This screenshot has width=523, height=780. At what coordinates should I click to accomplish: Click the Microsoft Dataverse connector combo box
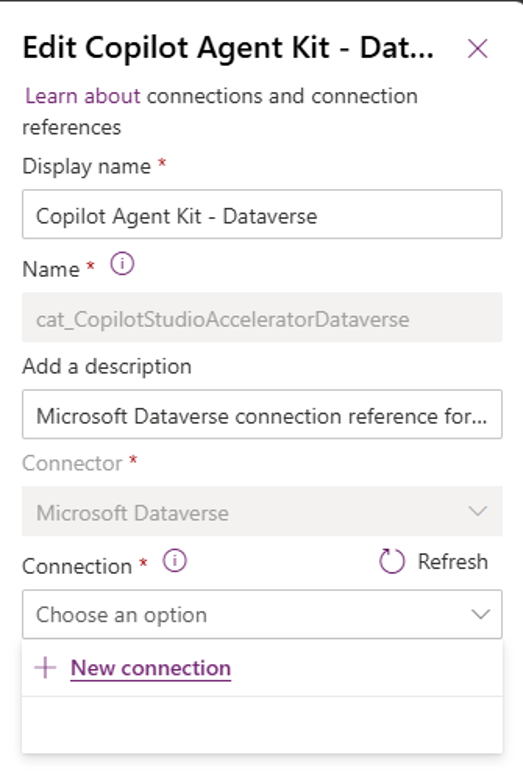click(262, 511)
